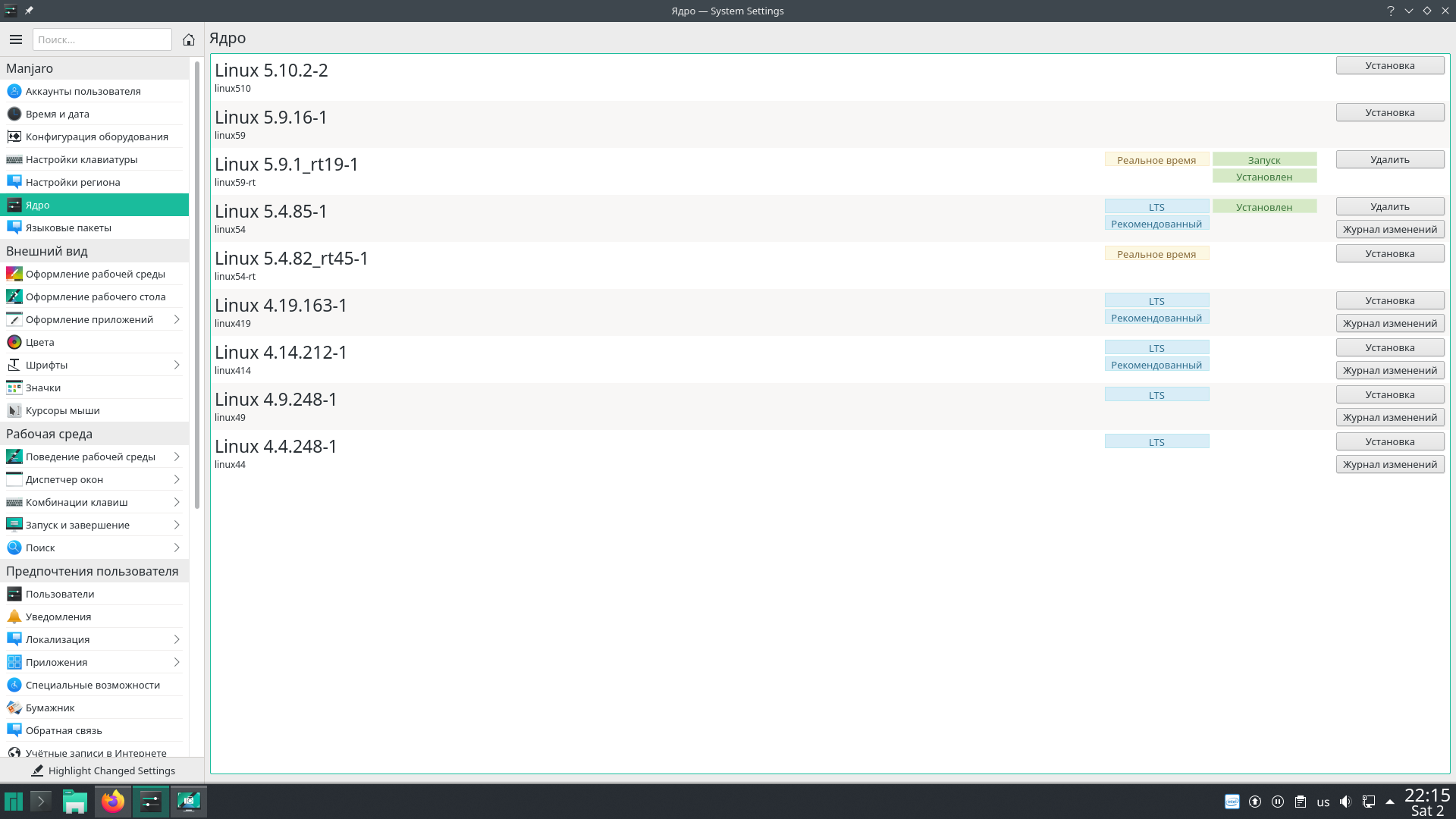
Task: Expand Диспетчер окон chevron
Action: 177,479
